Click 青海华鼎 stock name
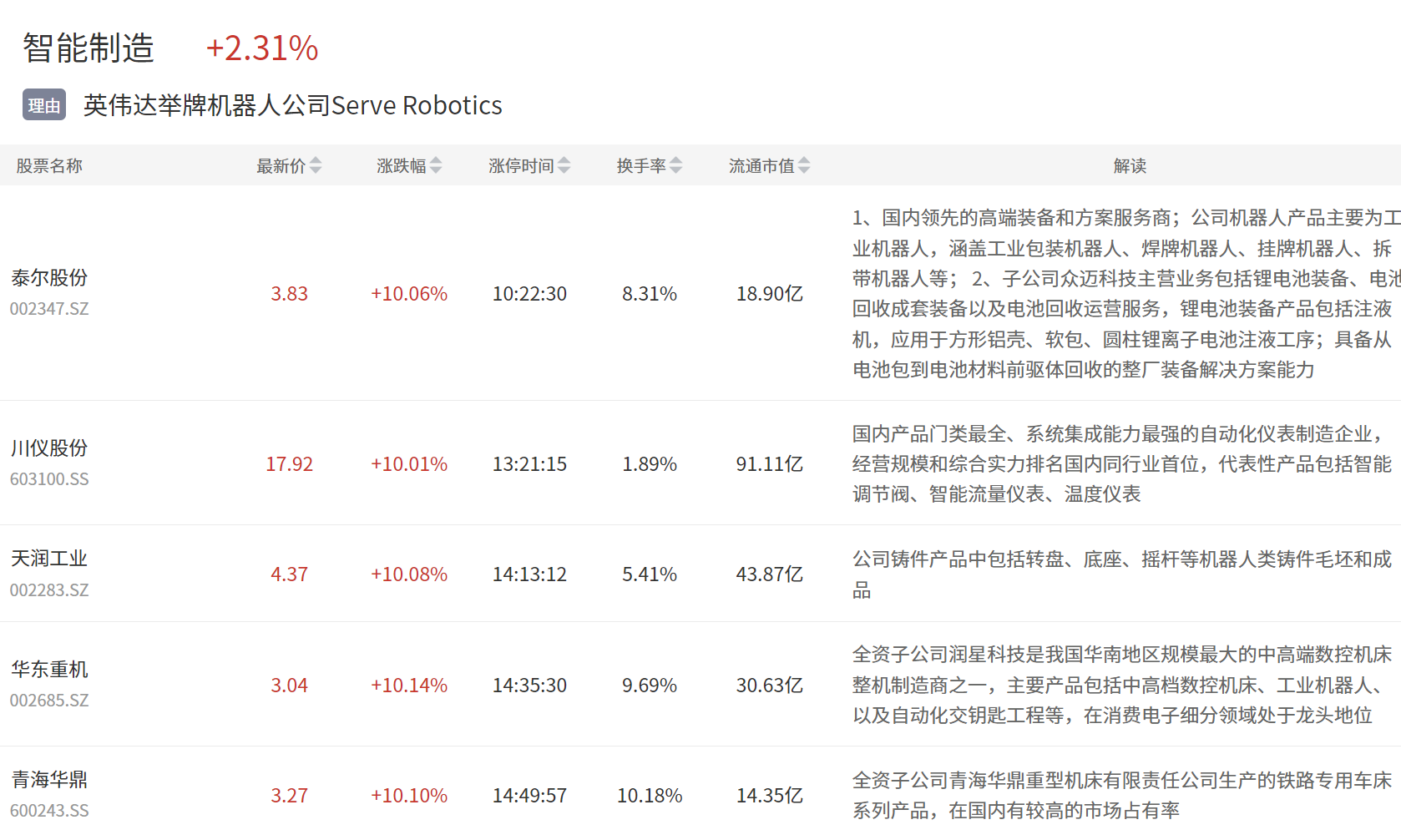Viewport: 1401px width, 840px height. coord(49,780)
